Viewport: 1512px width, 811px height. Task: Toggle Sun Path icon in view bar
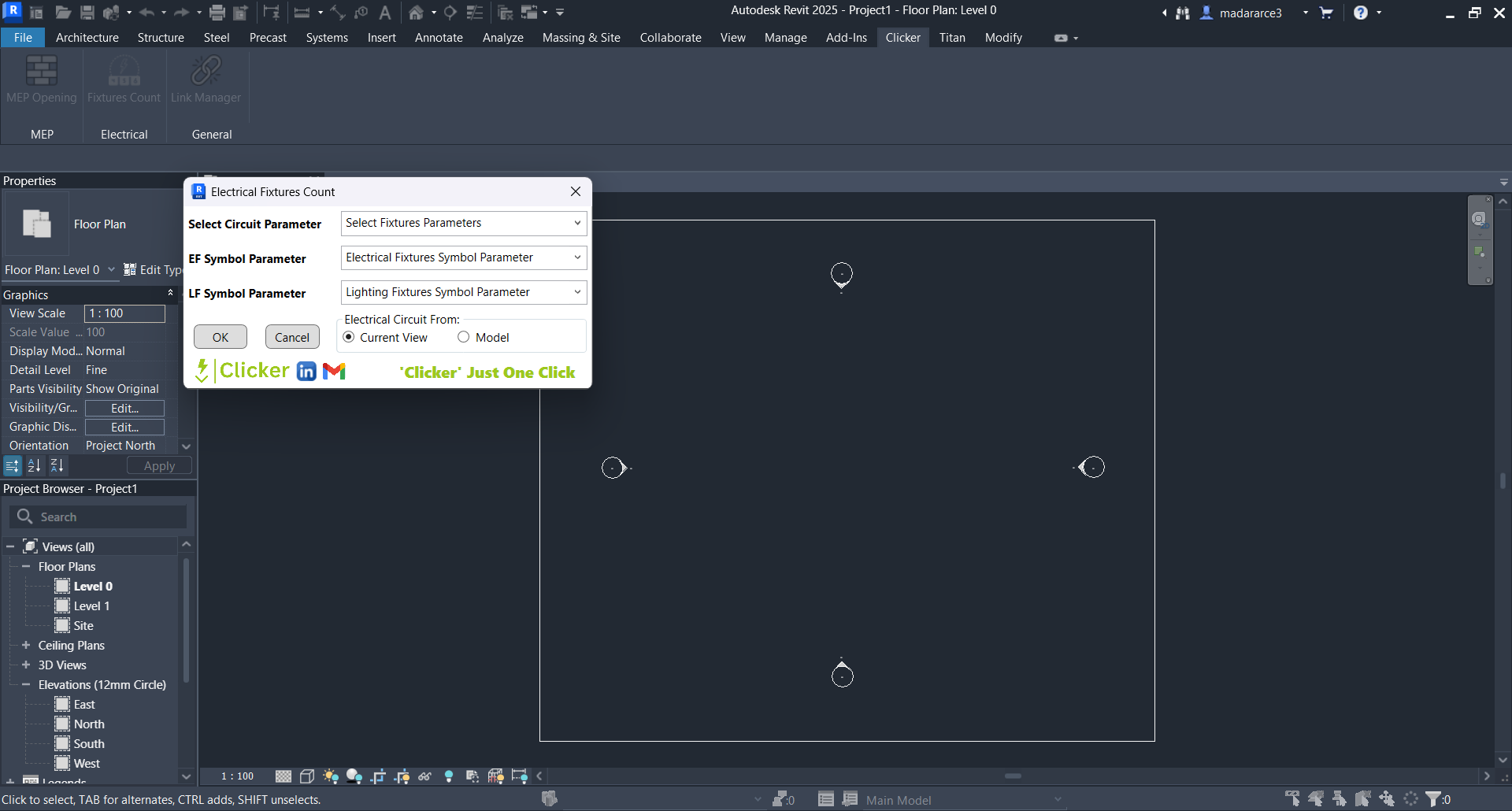pyautogui.click(x=331, y=776)
